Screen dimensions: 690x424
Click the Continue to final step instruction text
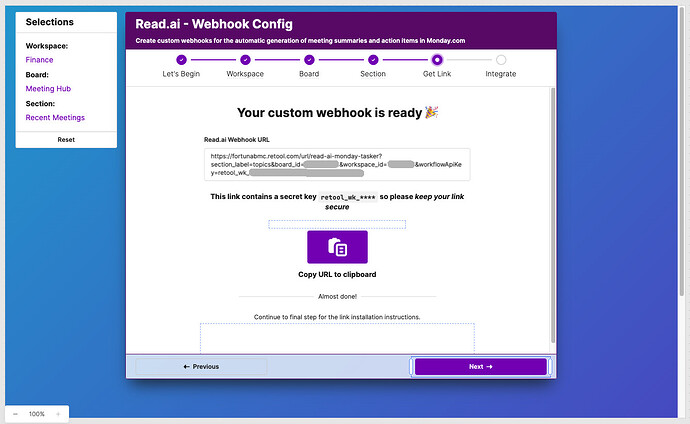click(337, 317)
